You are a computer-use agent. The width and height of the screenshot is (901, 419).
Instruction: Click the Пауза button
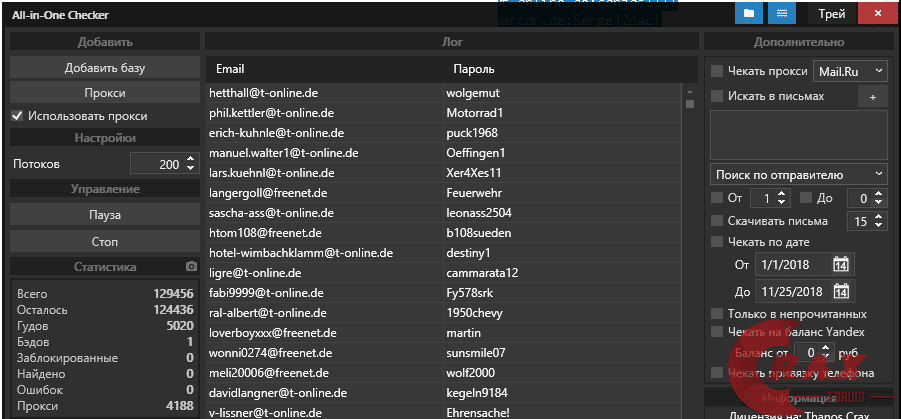(x=105, y=215)
